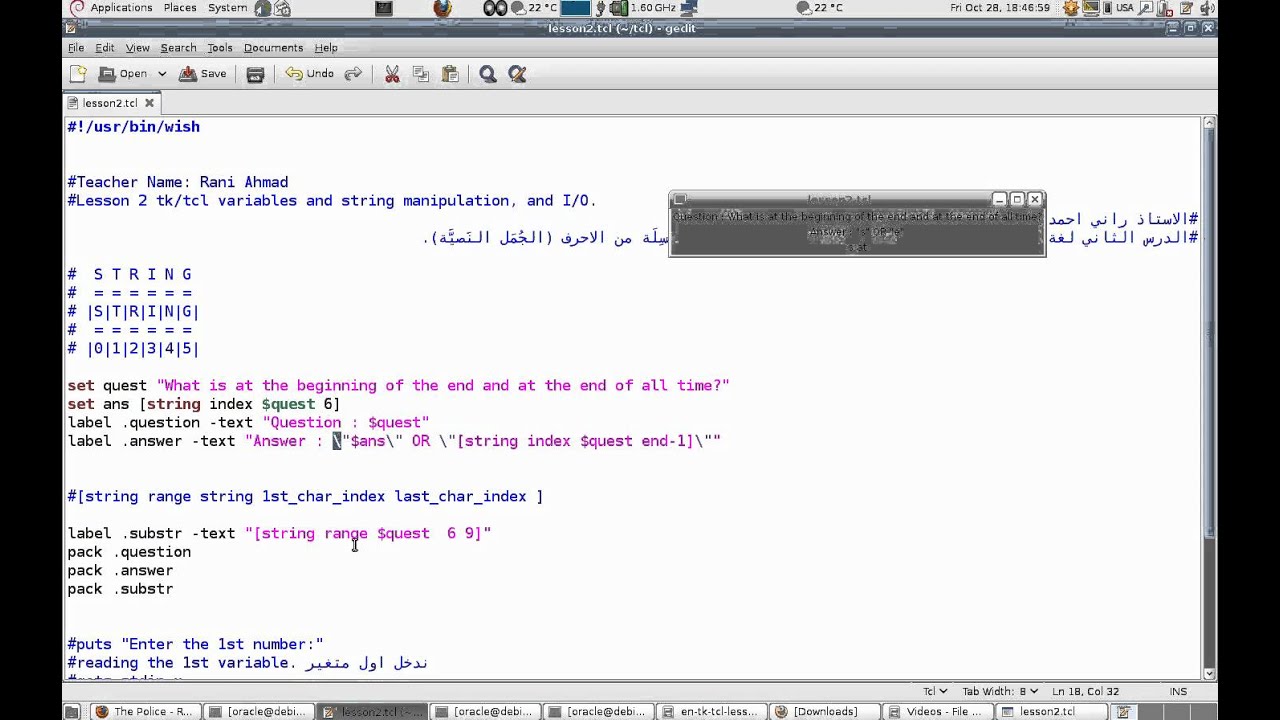
Task: Click the show desktop icon in bottom panel
Action: click(72, 712)
